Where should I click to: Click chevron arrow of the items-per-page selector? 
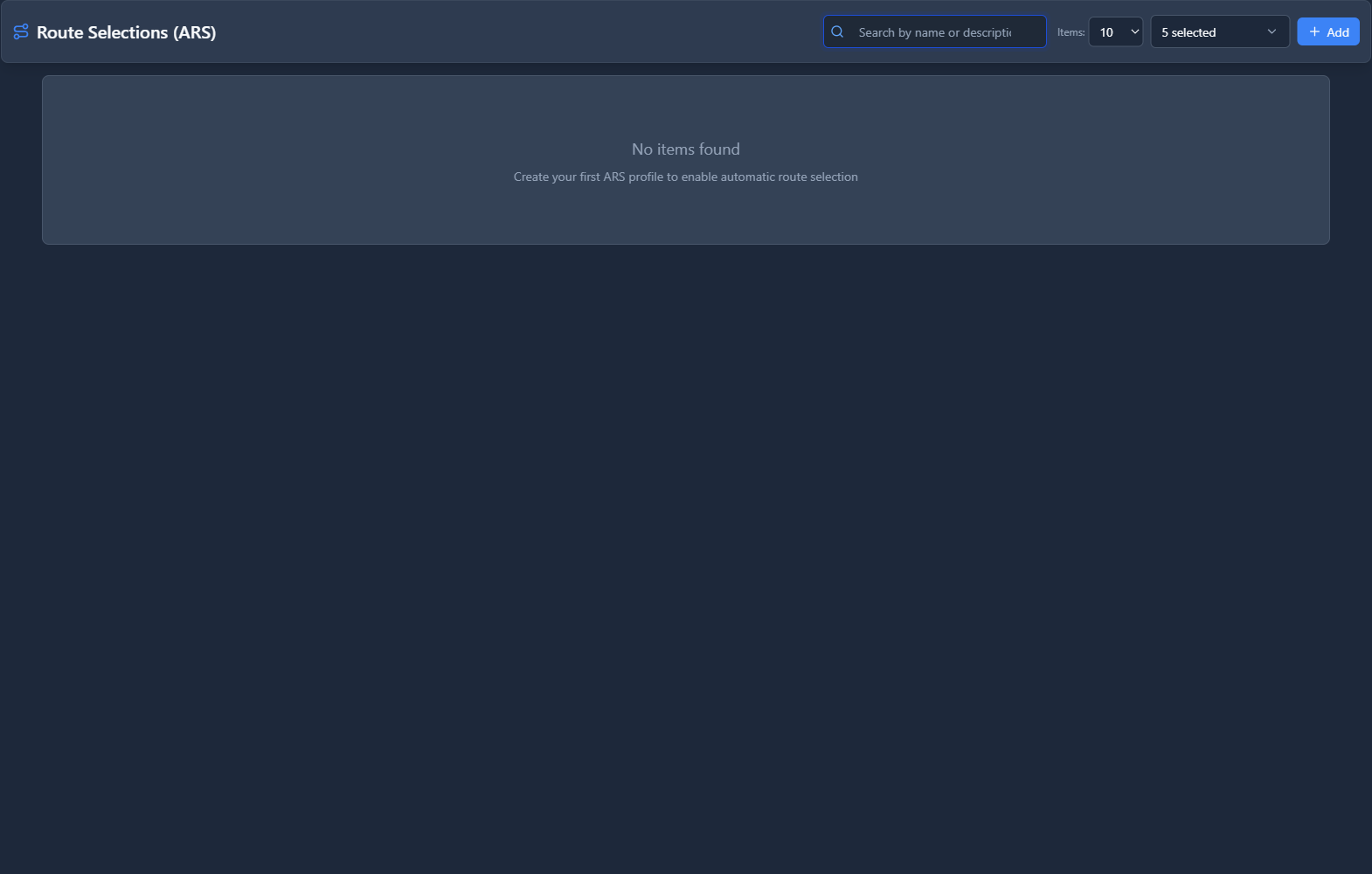coord(1135,32)
